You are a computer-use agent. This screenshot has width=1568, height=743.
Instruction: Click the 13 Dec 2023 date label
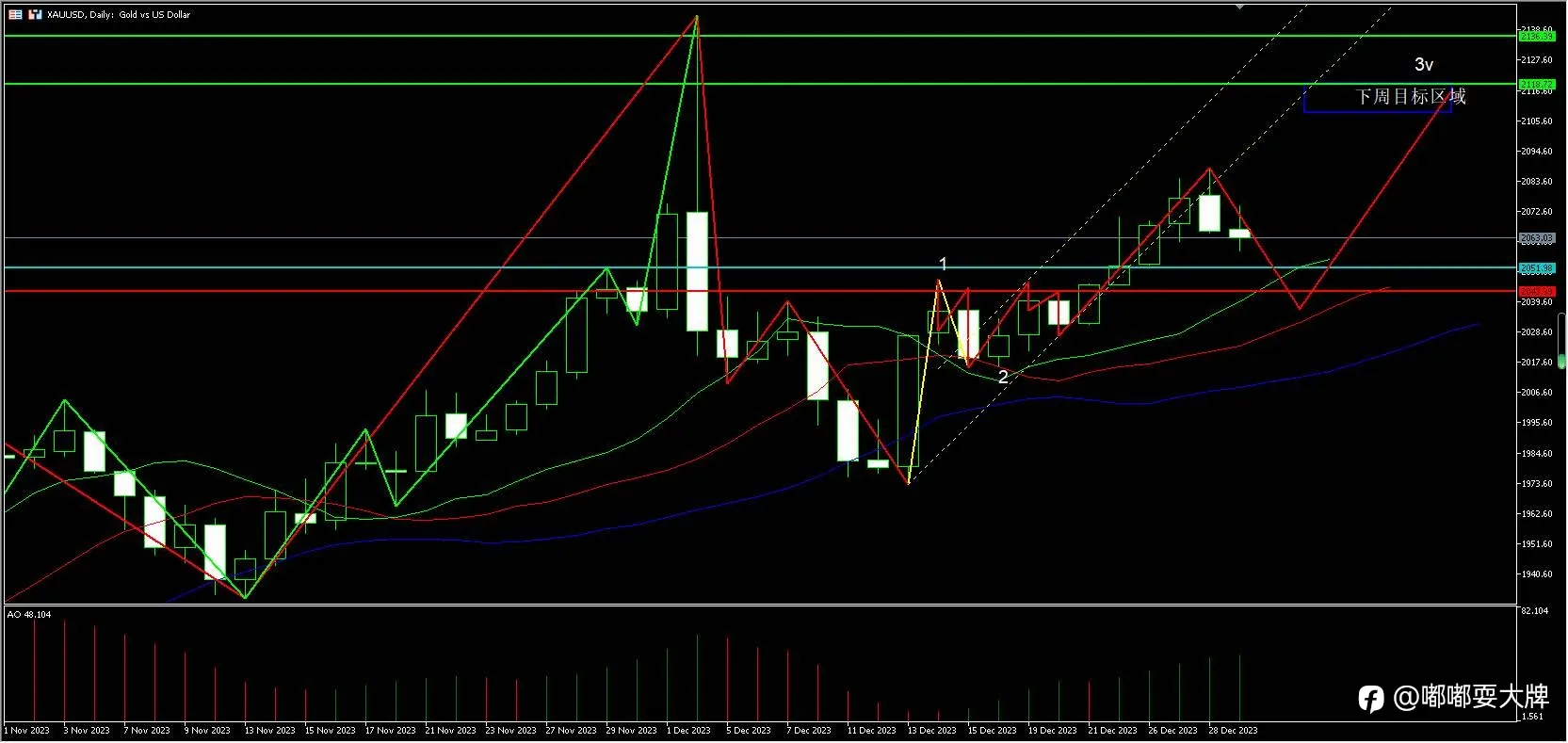click(931, 731)
